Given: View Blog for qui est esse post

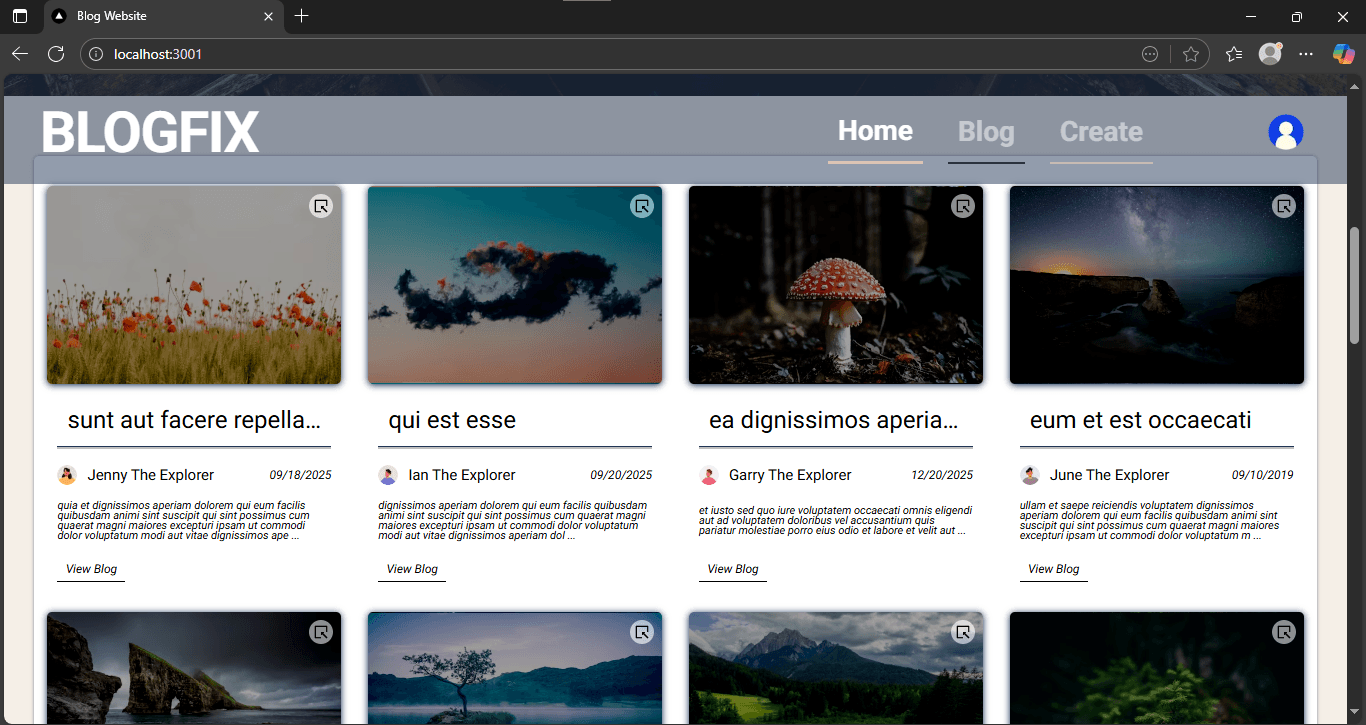Looking at the screenshot, I should click(x=412, y=569).
